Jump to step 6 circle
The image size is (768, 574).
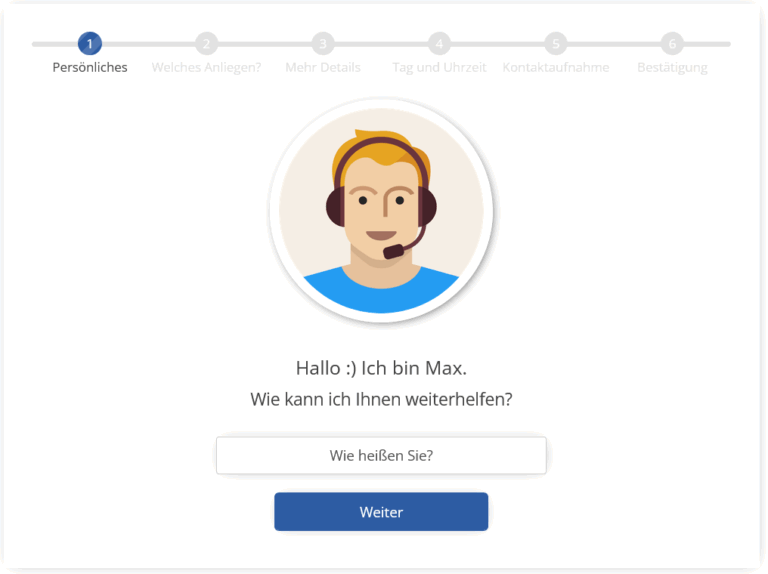(672, 44)
